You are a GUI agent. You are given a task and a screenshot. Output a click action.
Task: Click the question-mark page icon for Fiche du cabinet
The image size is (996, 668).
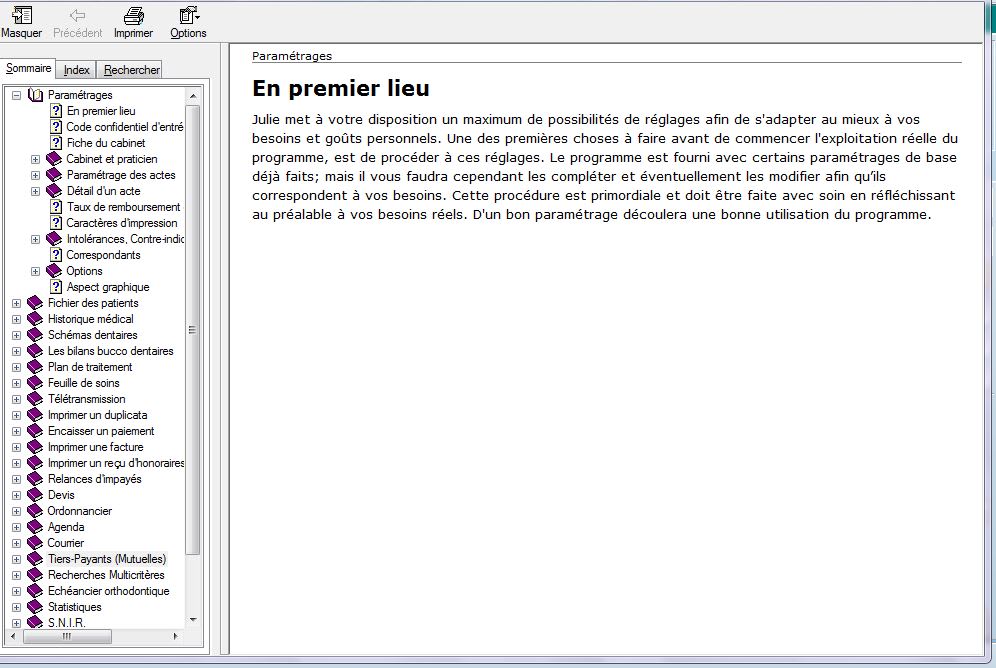coord(56,143)
